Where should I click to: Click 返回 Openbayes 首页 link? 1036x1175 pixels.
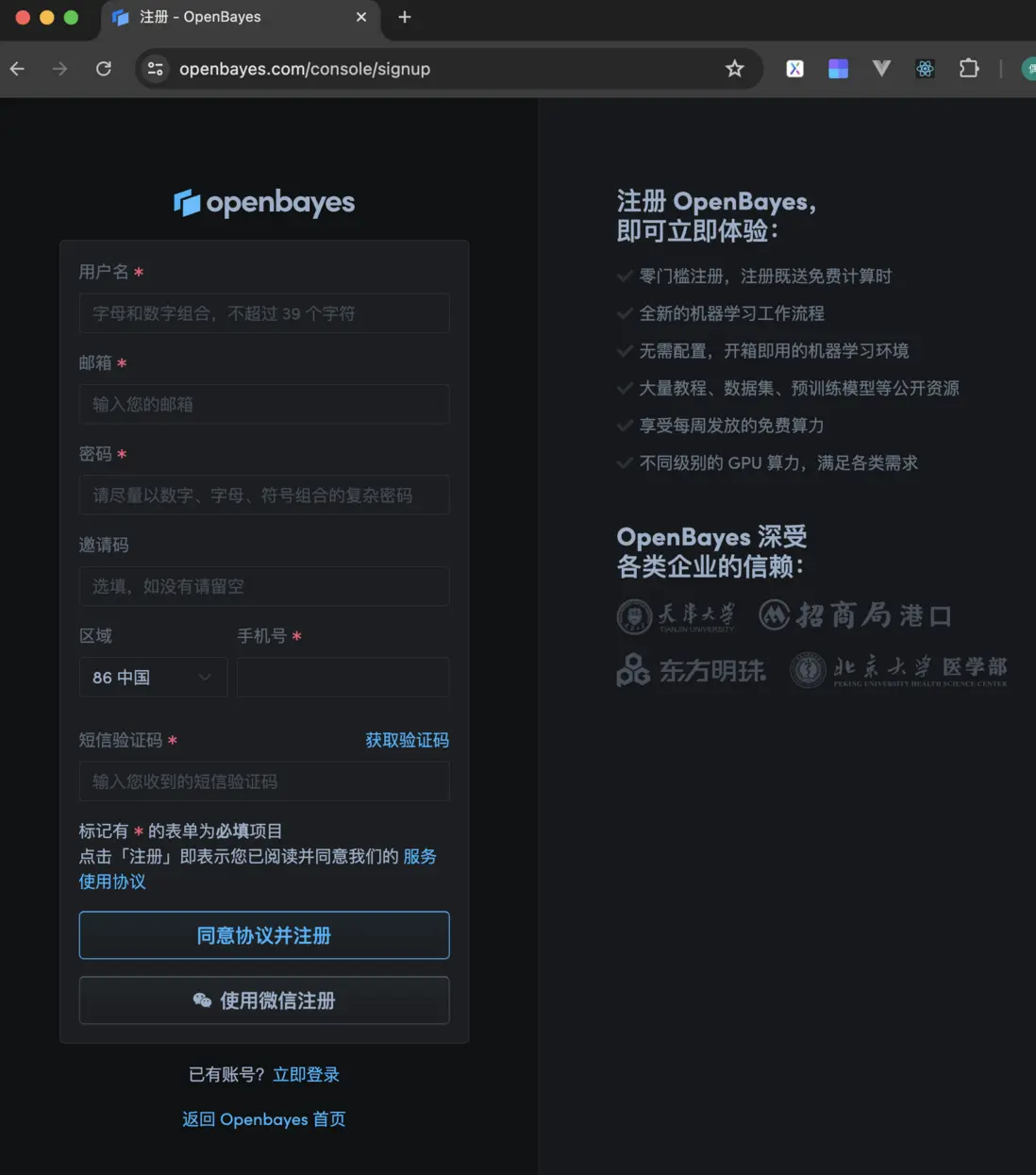point(263,1118)
